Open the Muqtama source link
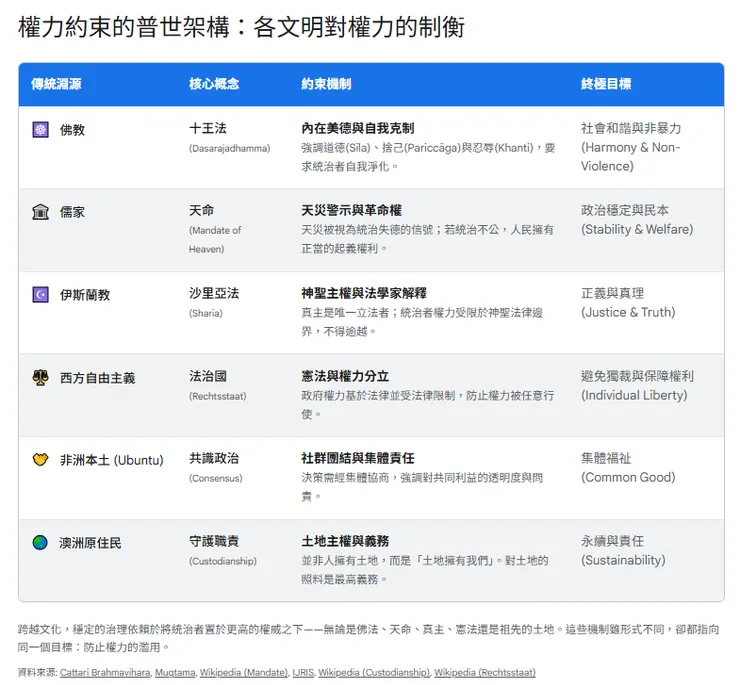740x685 pixels. pos(175,672)
